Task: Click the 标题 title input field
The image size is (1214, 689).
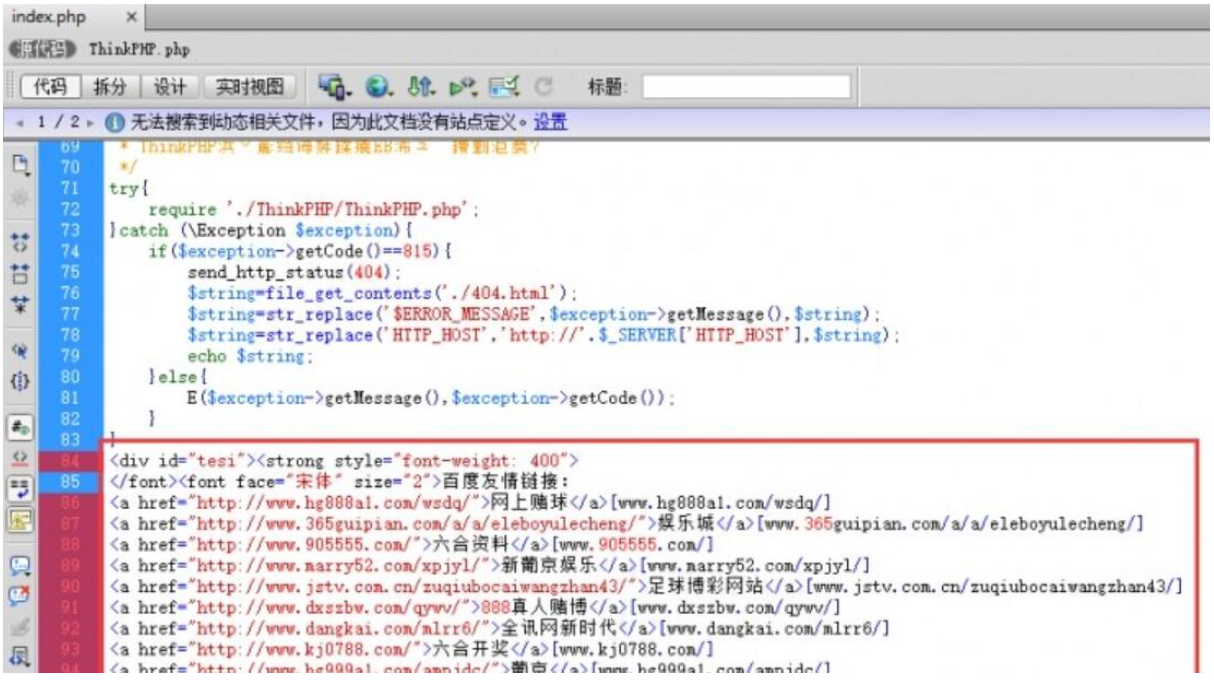Action: point(745,87)
